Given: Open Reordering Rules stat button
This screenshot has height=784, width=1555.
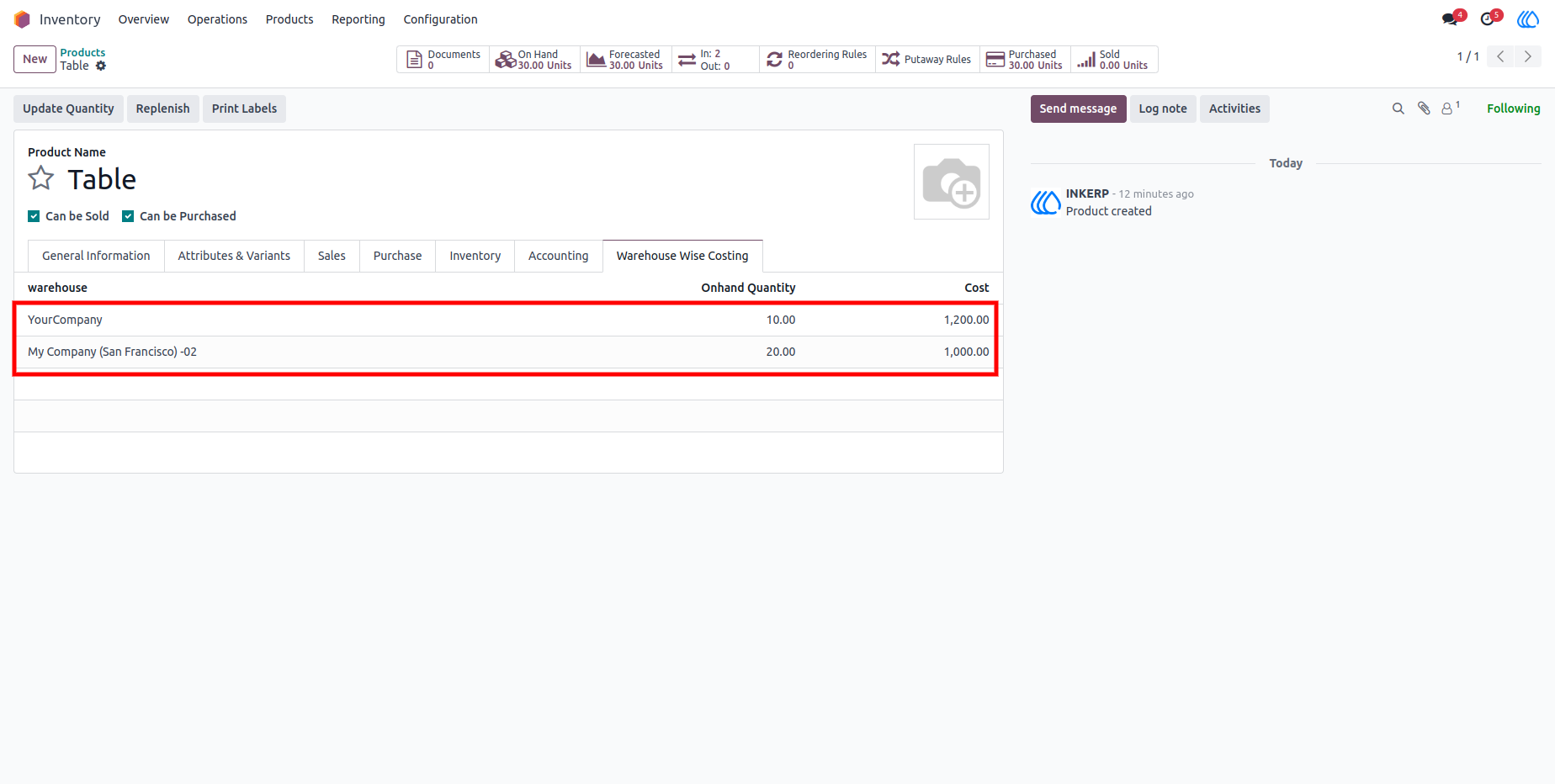Looking at the screenshot, I should pos(817,60).
